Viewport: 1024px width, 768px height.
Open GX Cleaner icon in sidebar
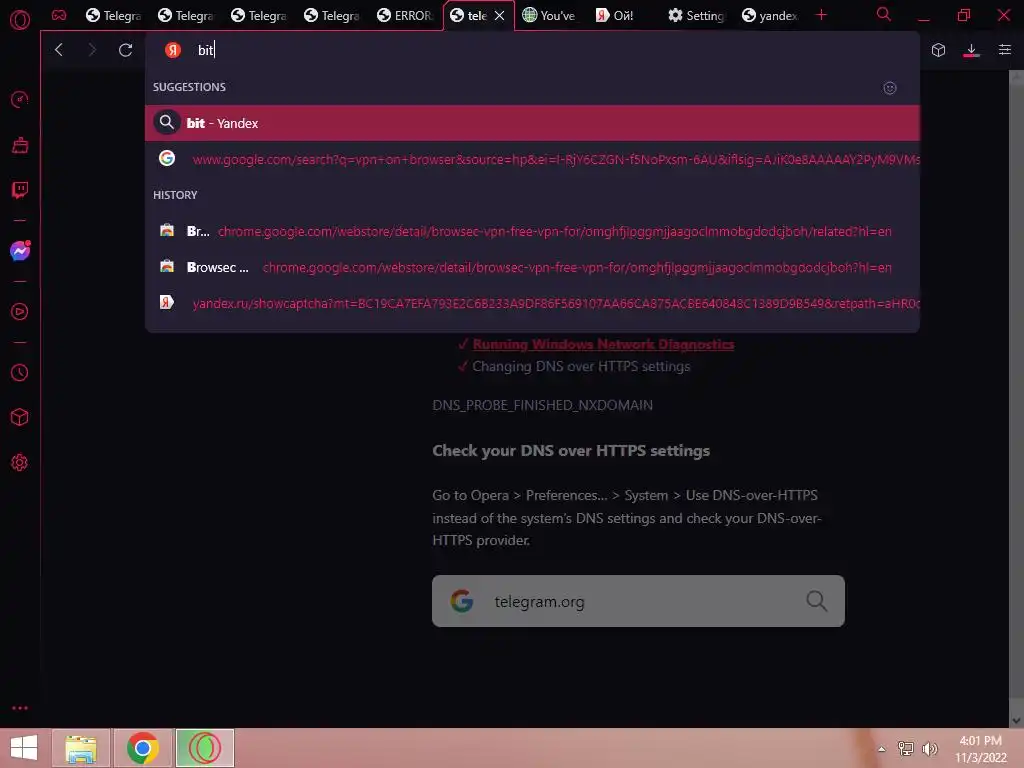20,145
